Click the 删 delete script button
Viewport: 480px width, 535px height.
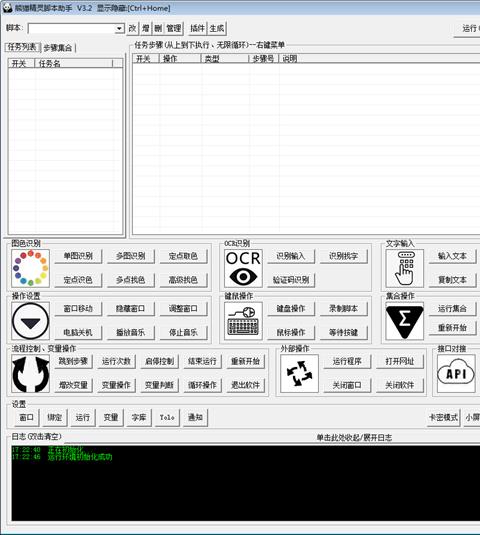[x=158, y=28]
